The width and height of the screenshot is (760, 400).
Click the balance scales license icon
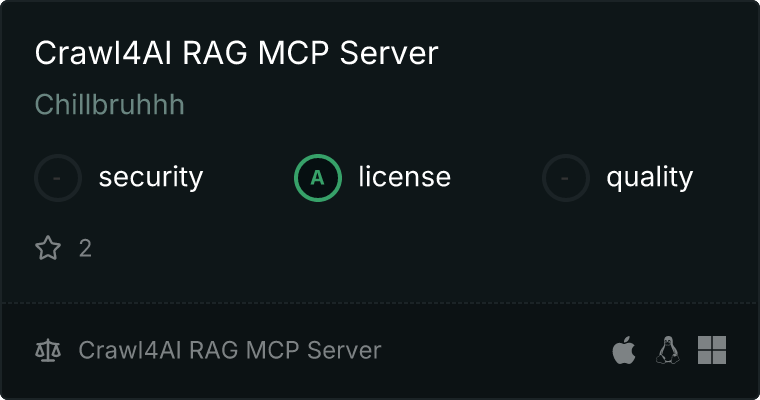[48, 350]
